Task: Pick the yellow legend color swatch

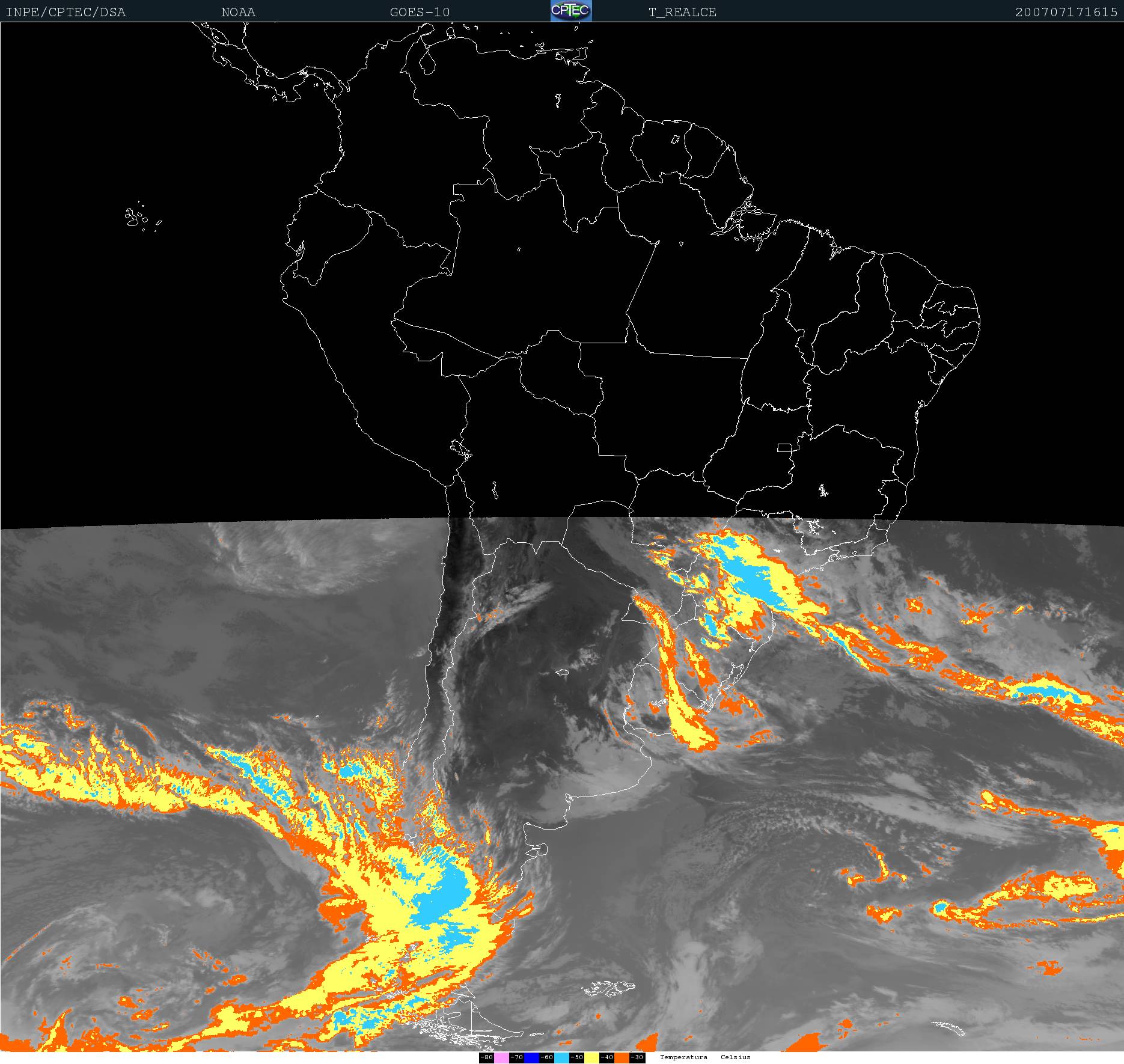Action: pos(591,1057)
